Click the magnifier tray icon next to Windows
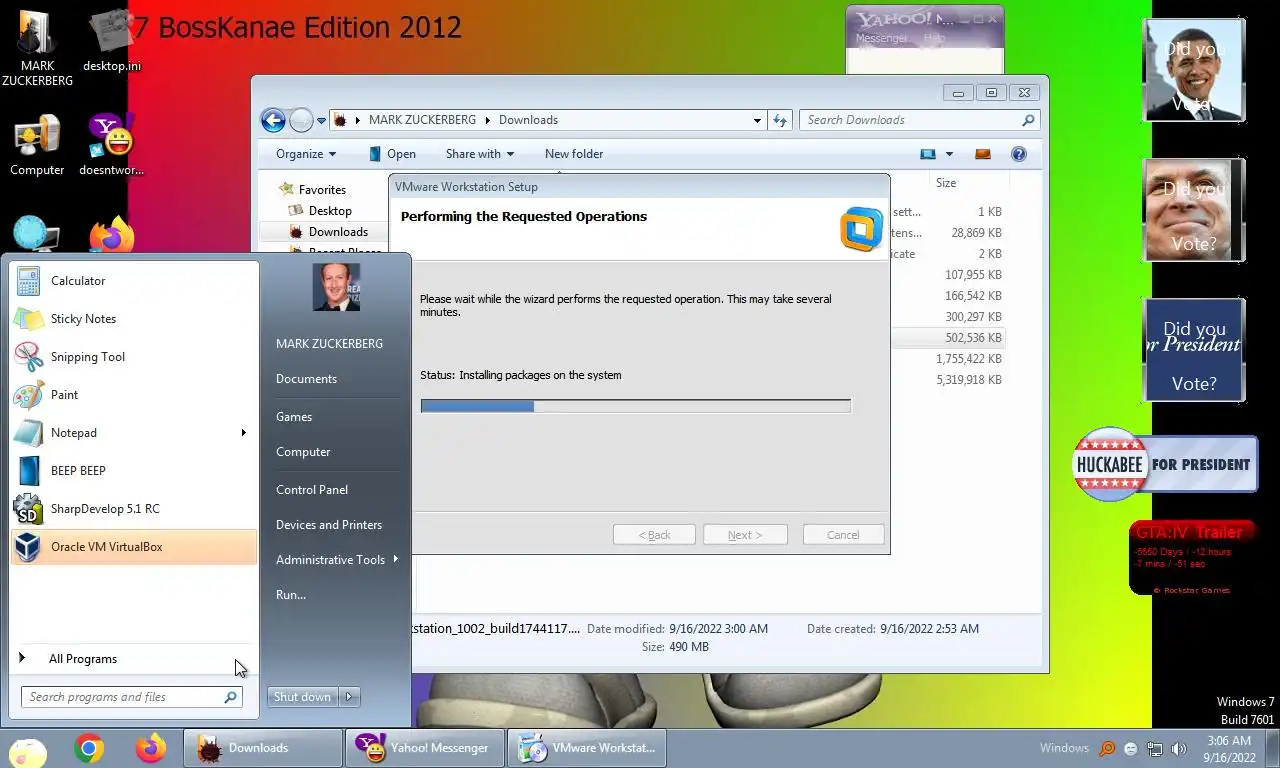Screen dimensions: 1280x768 1107,748
